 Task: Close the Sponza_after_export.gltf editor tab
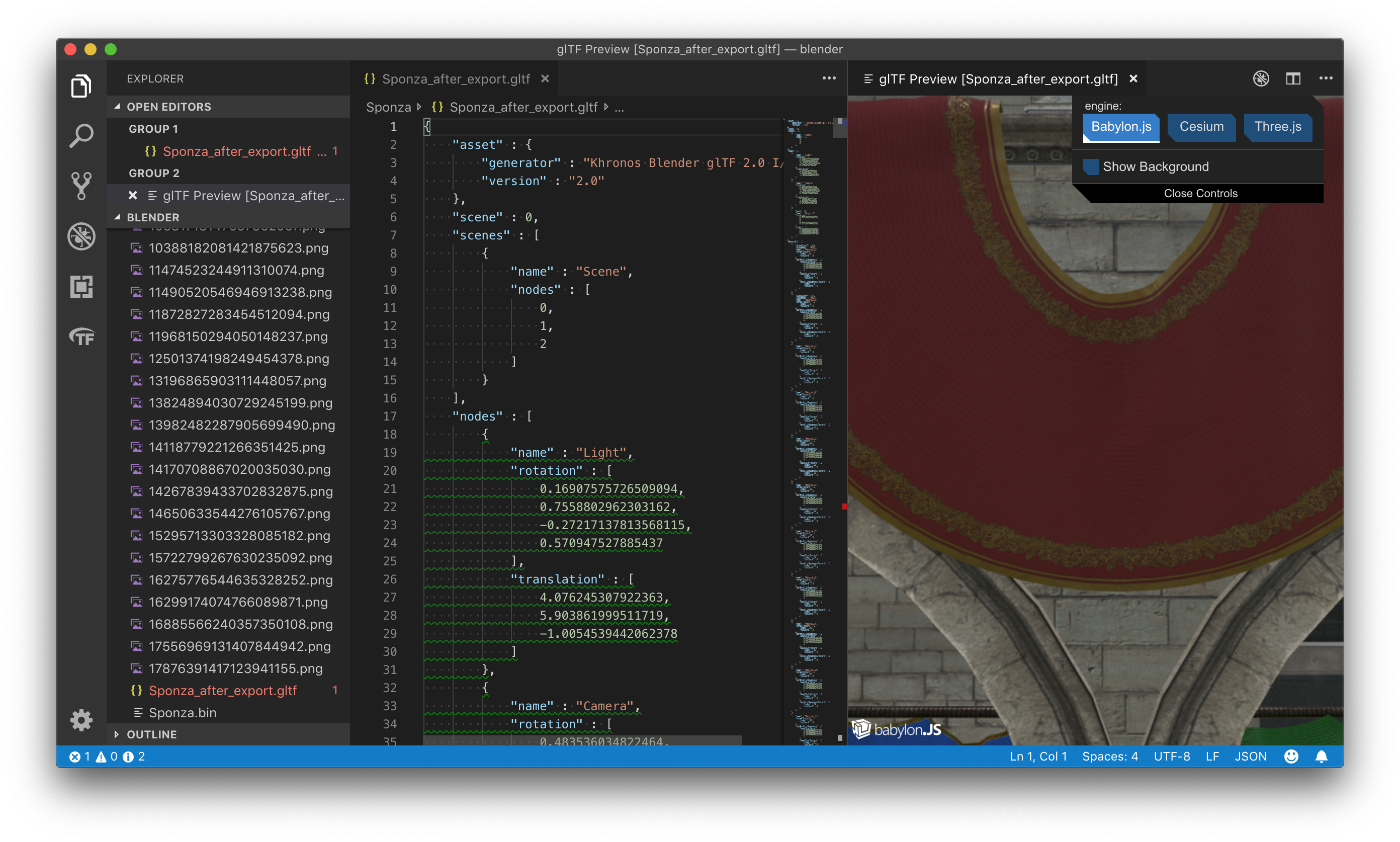(545, 79)
